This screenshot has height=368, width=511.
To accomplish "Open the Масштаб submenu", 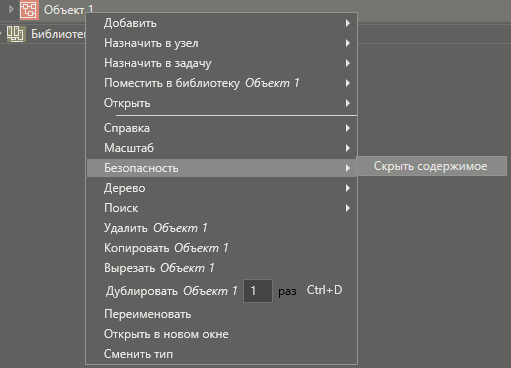I will click(222, 148).
